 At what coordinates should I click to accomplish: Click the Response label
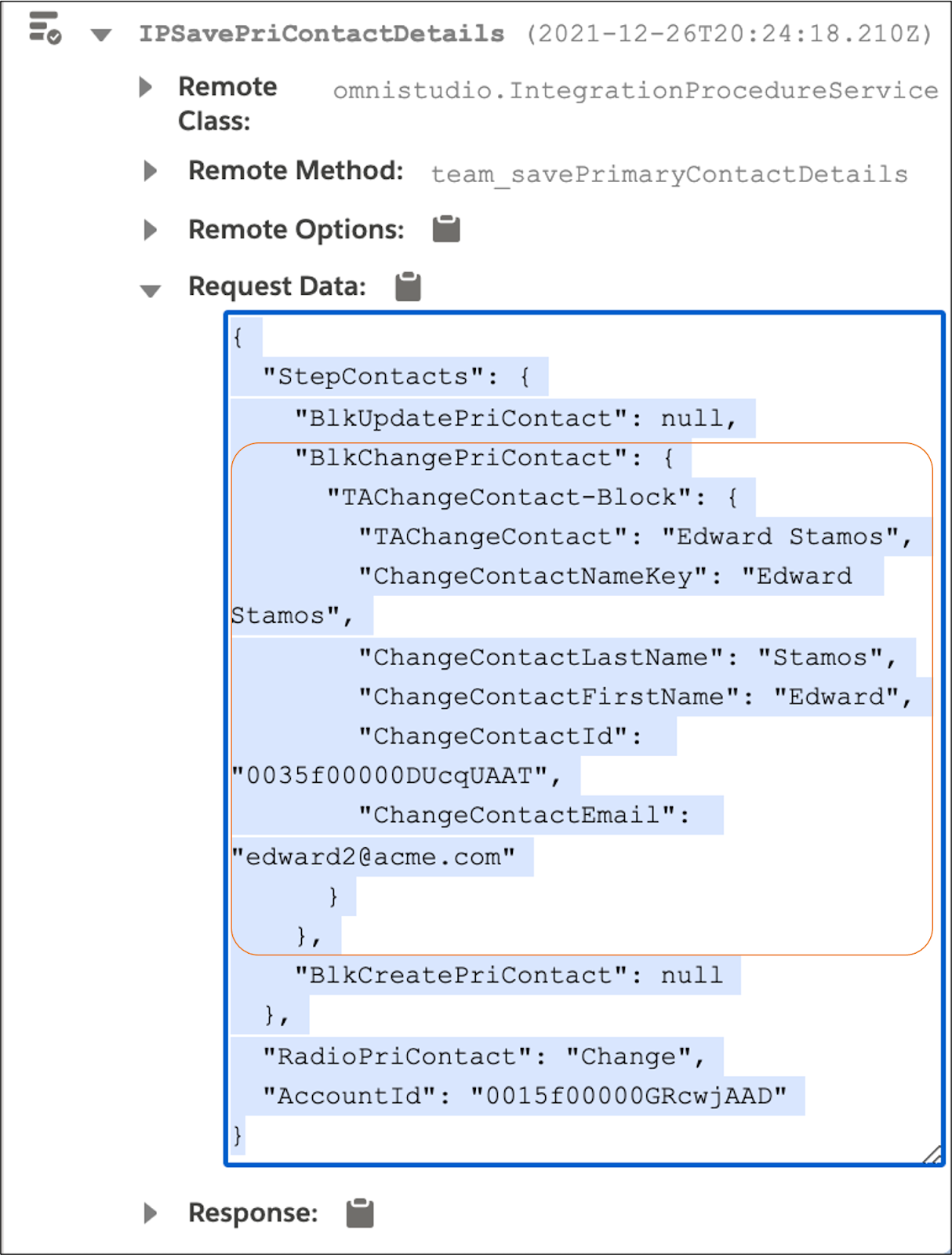tap(253, 1213)
